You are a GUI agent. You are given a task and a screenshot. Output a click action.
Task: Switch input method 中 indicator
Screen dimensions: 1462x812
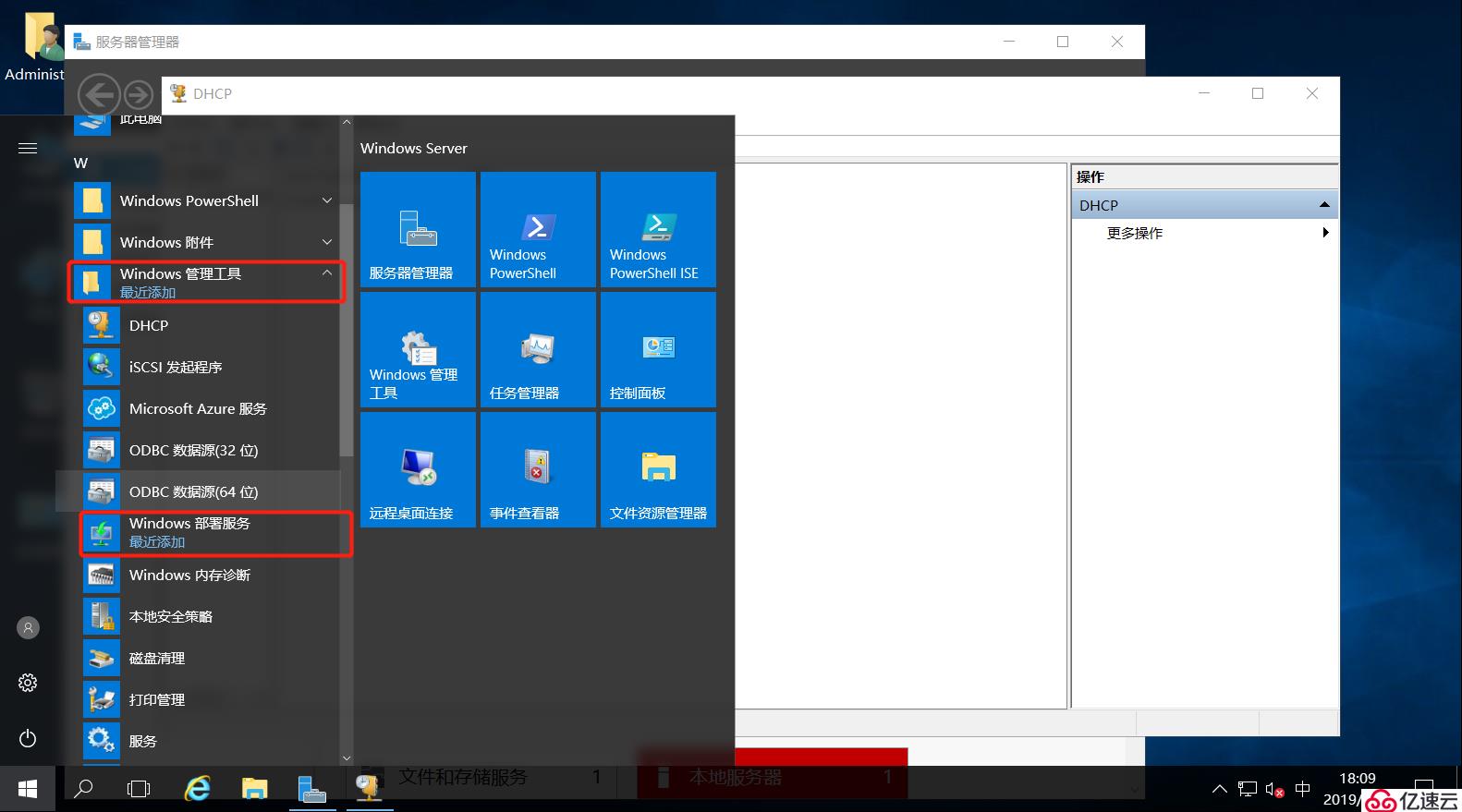[x=1303, y=789]
